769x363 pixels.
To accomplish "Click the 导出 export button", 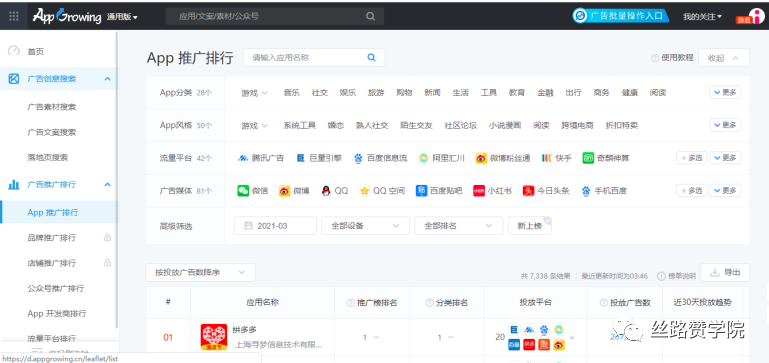I will [x=725, y=272].
